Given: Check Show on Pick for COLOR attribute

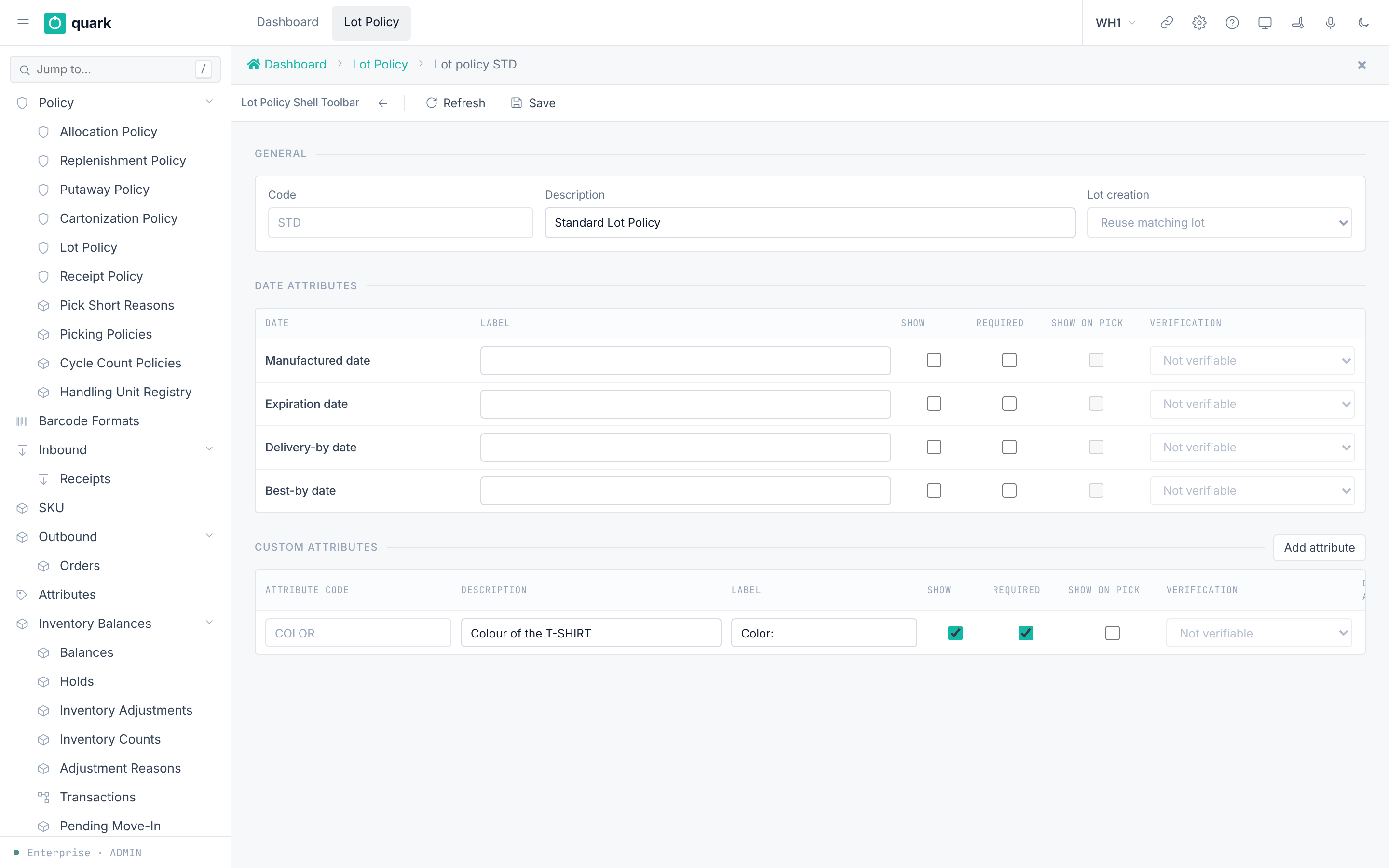Looking at the screenshot, I should [x=1112, y=633].
